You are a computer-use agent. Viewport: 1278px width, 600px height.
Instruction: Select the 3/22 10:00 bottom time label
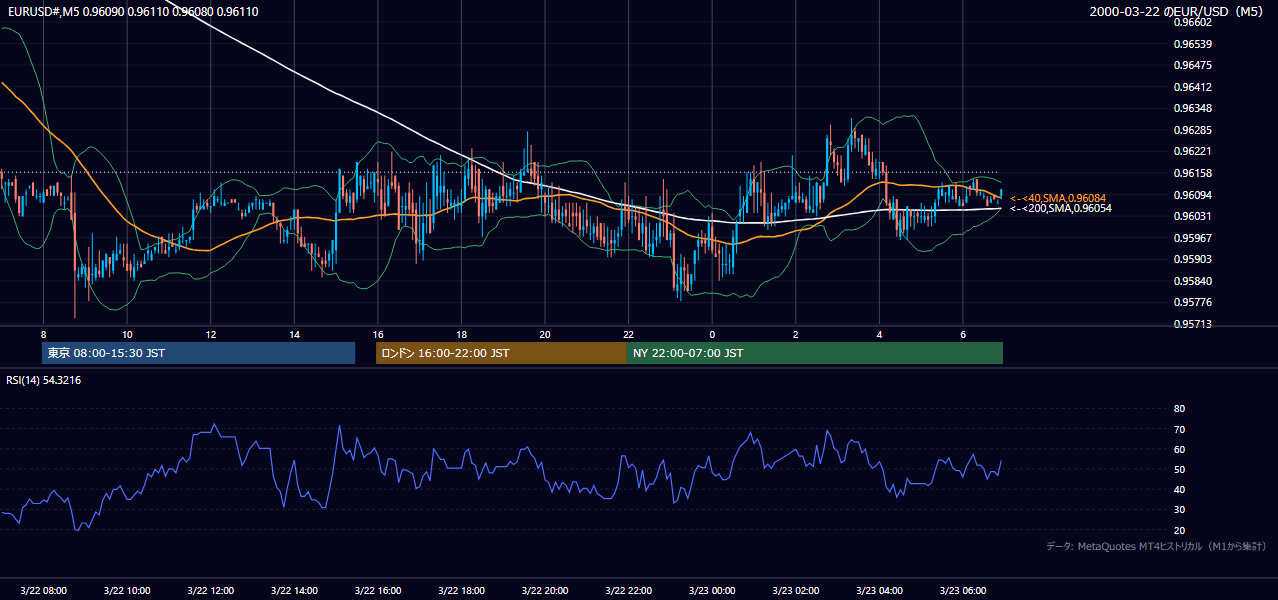(126, 591)
